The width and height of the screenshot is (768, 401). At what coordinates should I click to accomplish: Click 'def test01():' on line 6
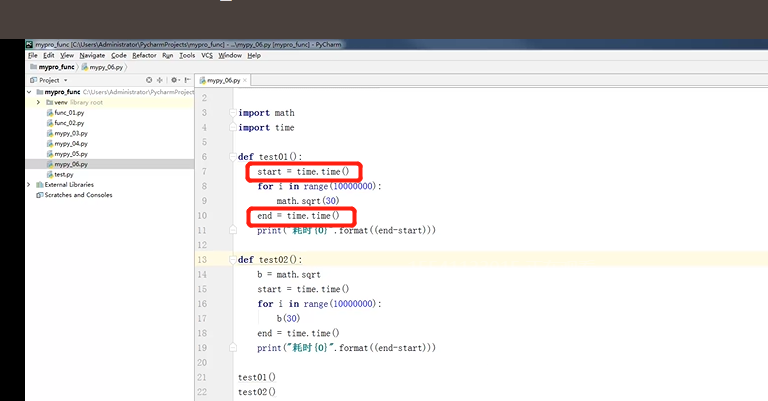[x=270, y=157]
